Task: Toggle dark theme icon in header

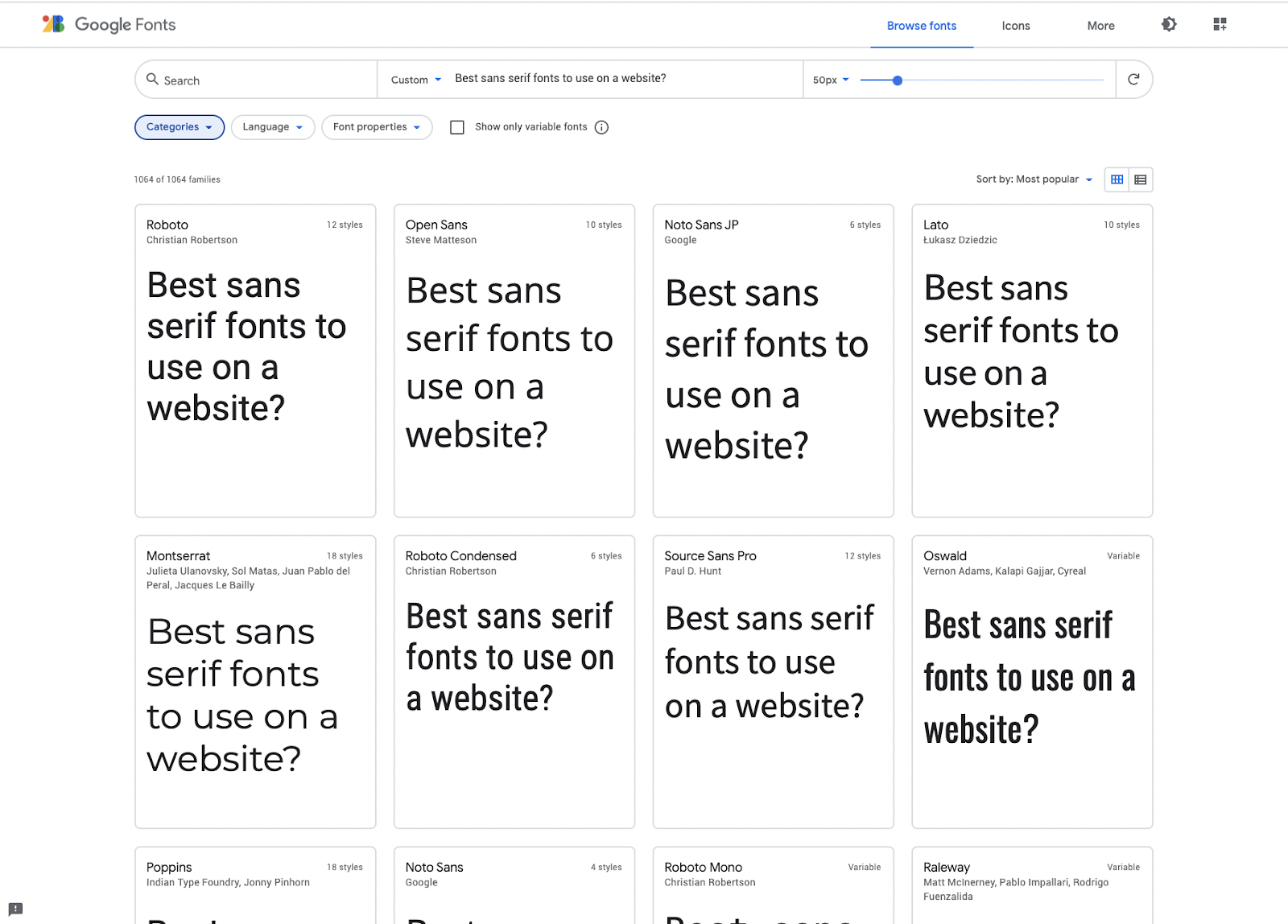Action: [1169, 24]
